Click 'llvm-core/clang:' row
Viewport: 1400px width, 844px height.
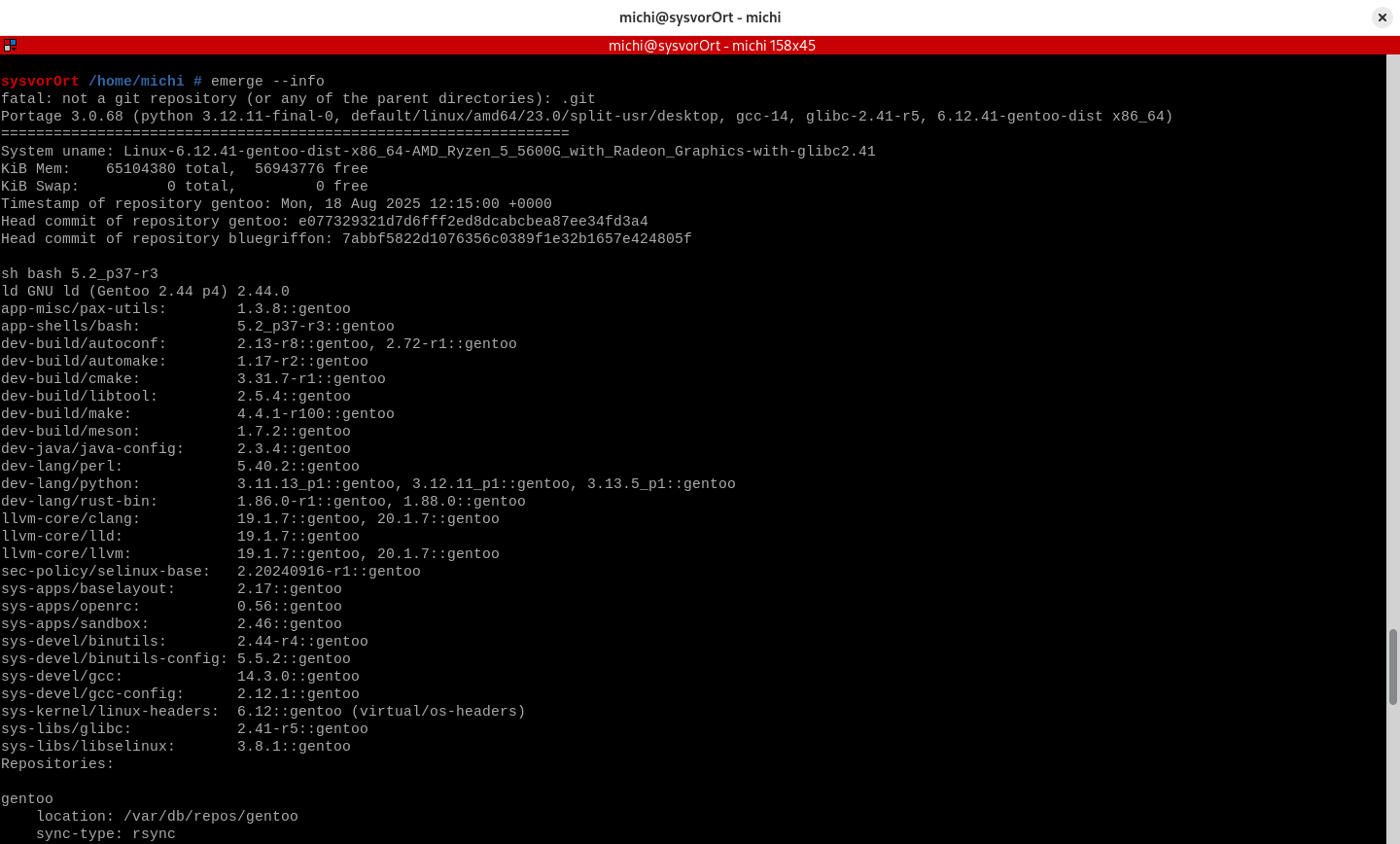(250, 519)
